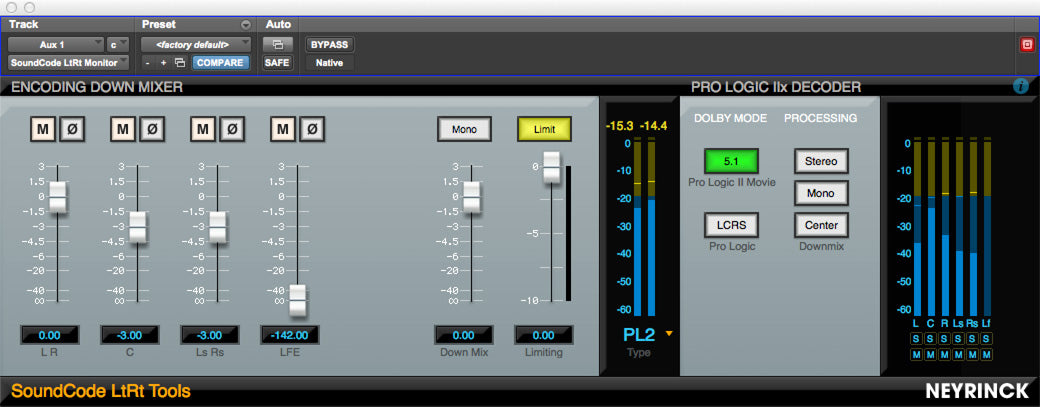Toggle phase invert on the L R channel
This screenshot has width=1040, height=407.
click(72, 129)
